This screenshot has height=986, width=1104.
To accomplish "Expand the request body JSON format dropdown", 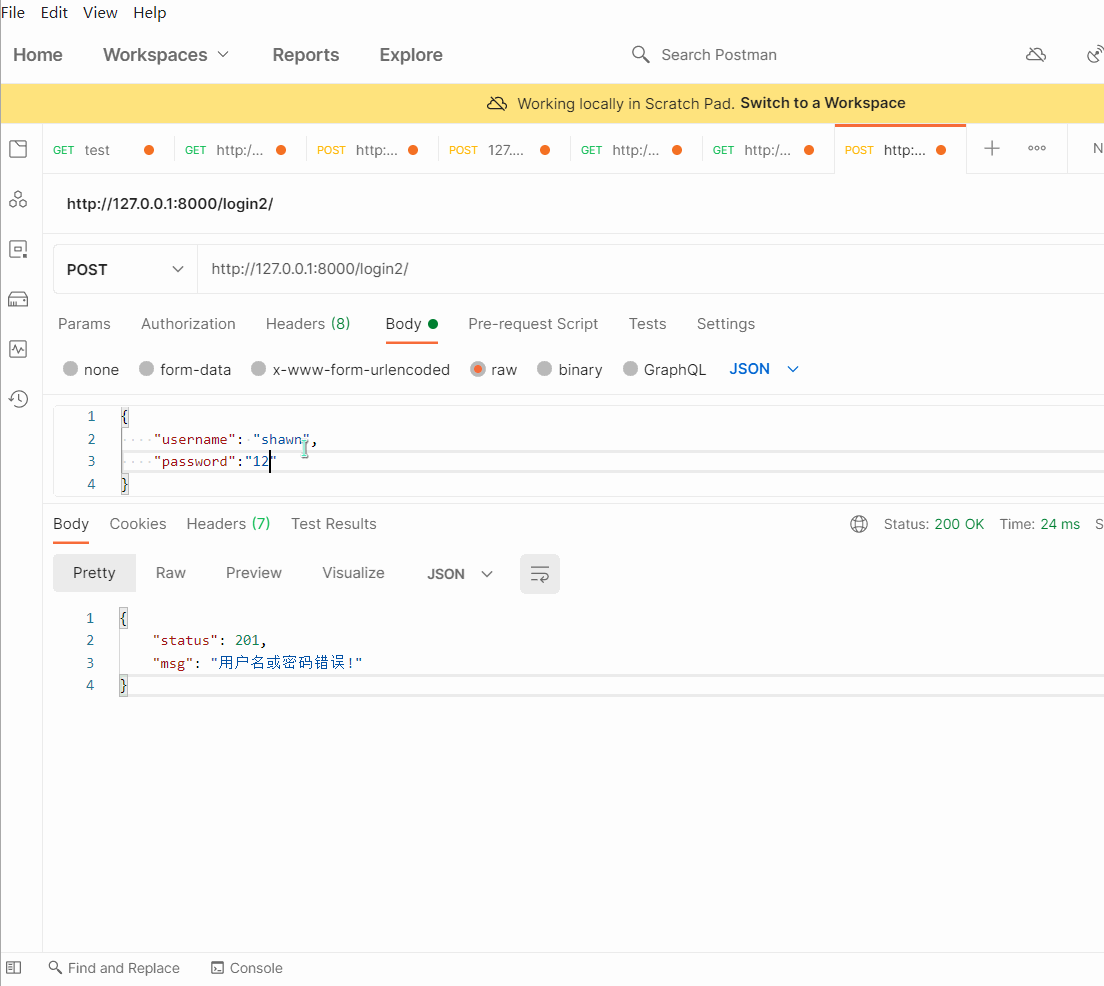I will point(765,369).
